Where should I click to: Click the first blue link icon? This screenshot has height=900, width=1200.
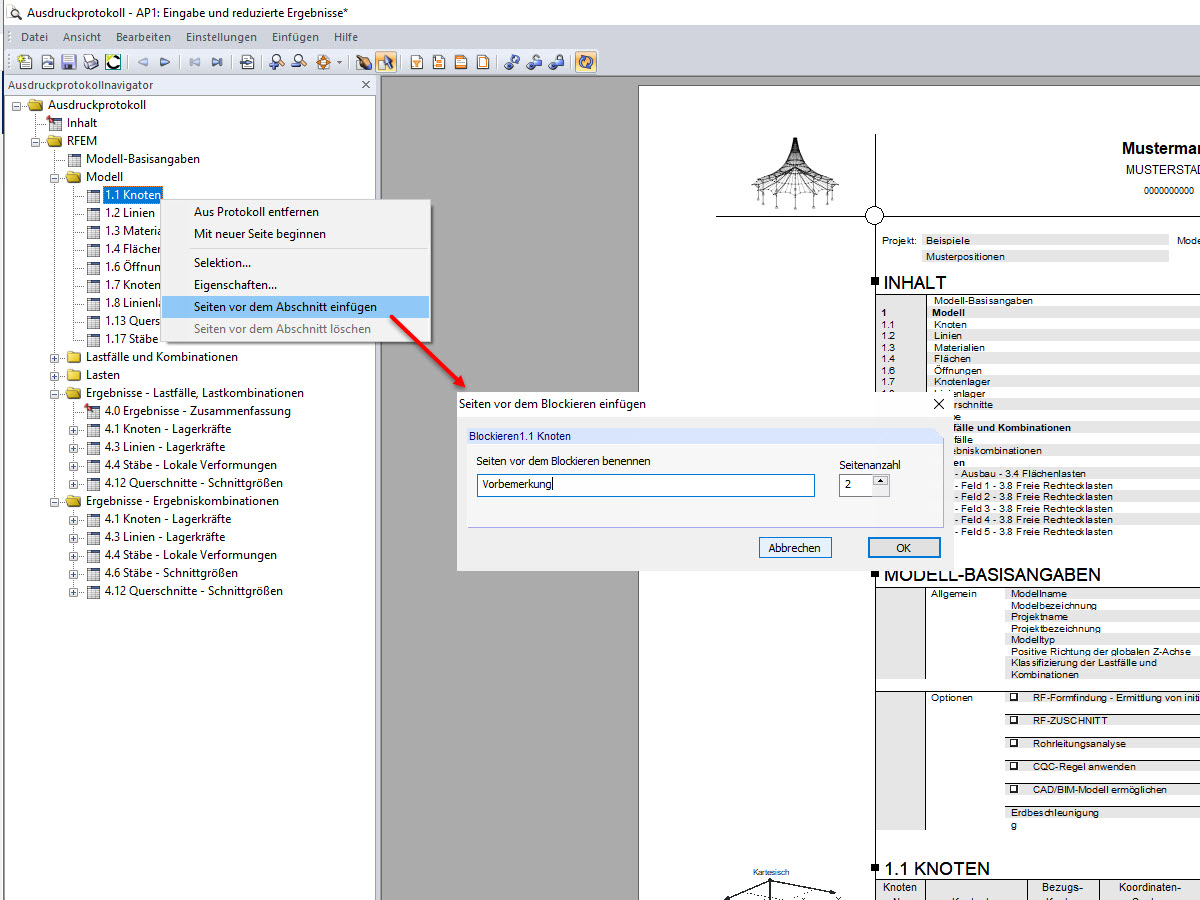(512, 62)
